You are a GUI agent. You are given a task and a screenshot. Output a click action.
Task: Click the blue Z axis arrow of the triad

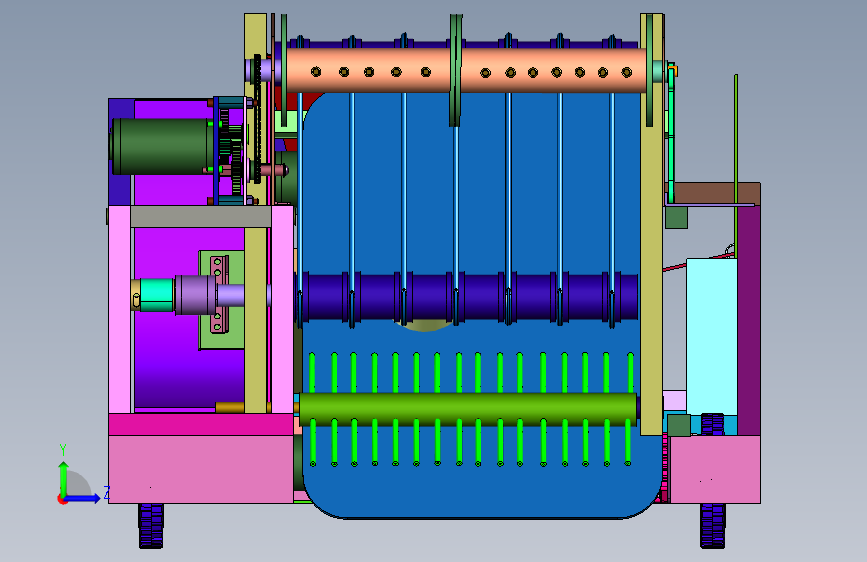(x=83, y=498)
